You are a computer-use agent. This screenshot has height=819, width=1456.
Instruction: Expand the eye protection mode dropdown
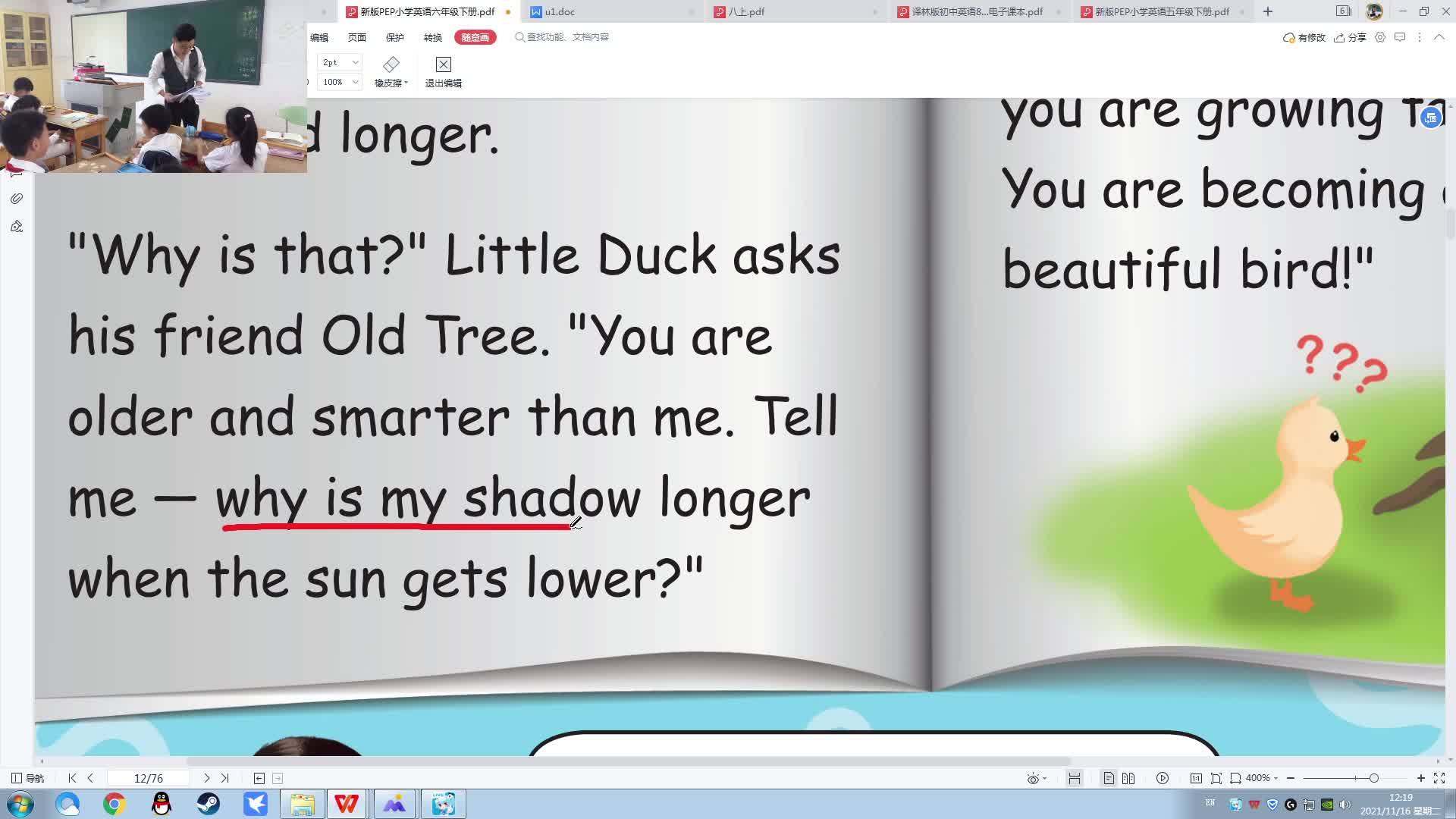(x=1044, y=779)
